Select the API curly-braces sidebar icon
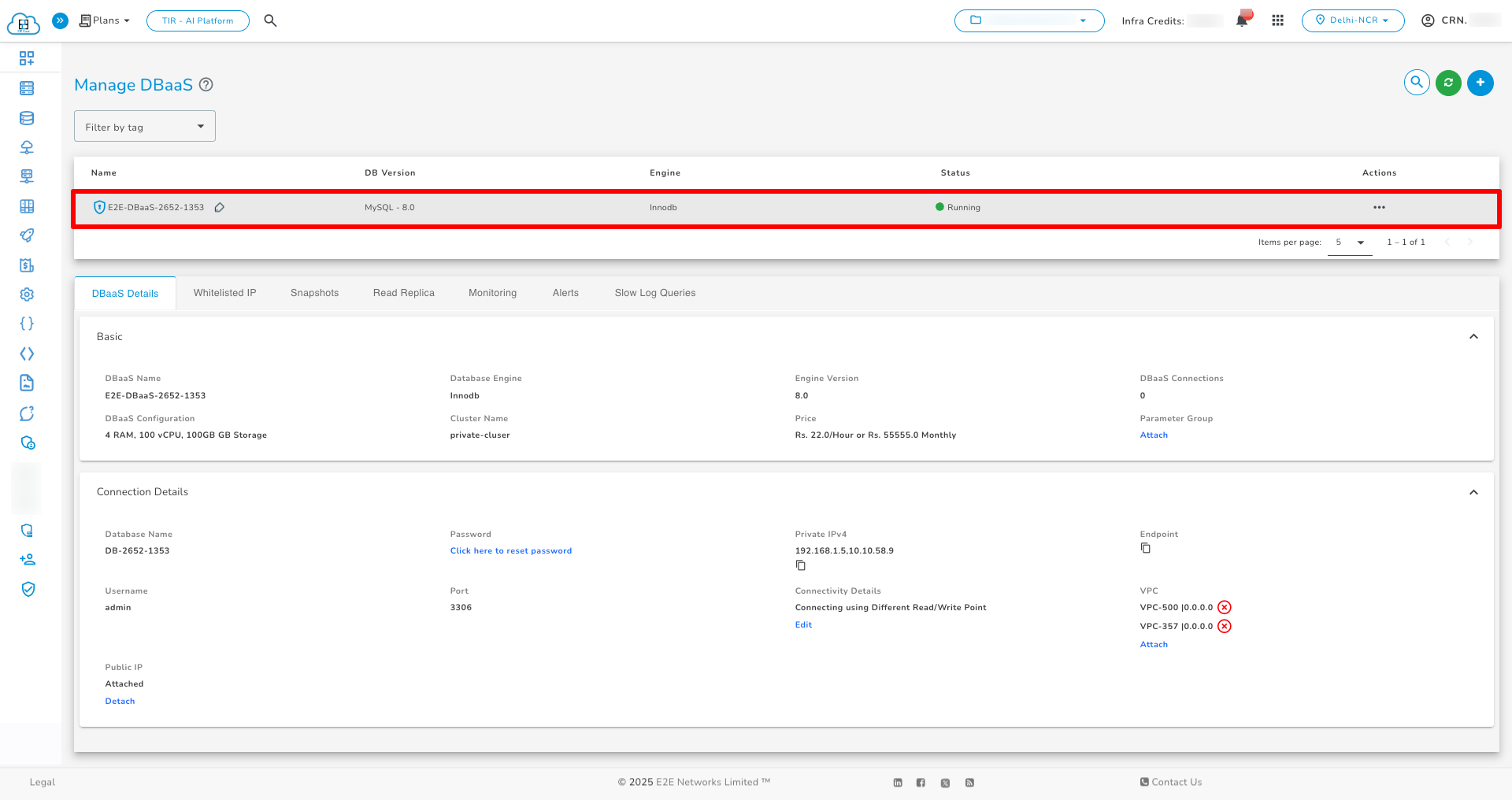The width and height of the screenshot is (1512, 800). [x=27, y=324]
